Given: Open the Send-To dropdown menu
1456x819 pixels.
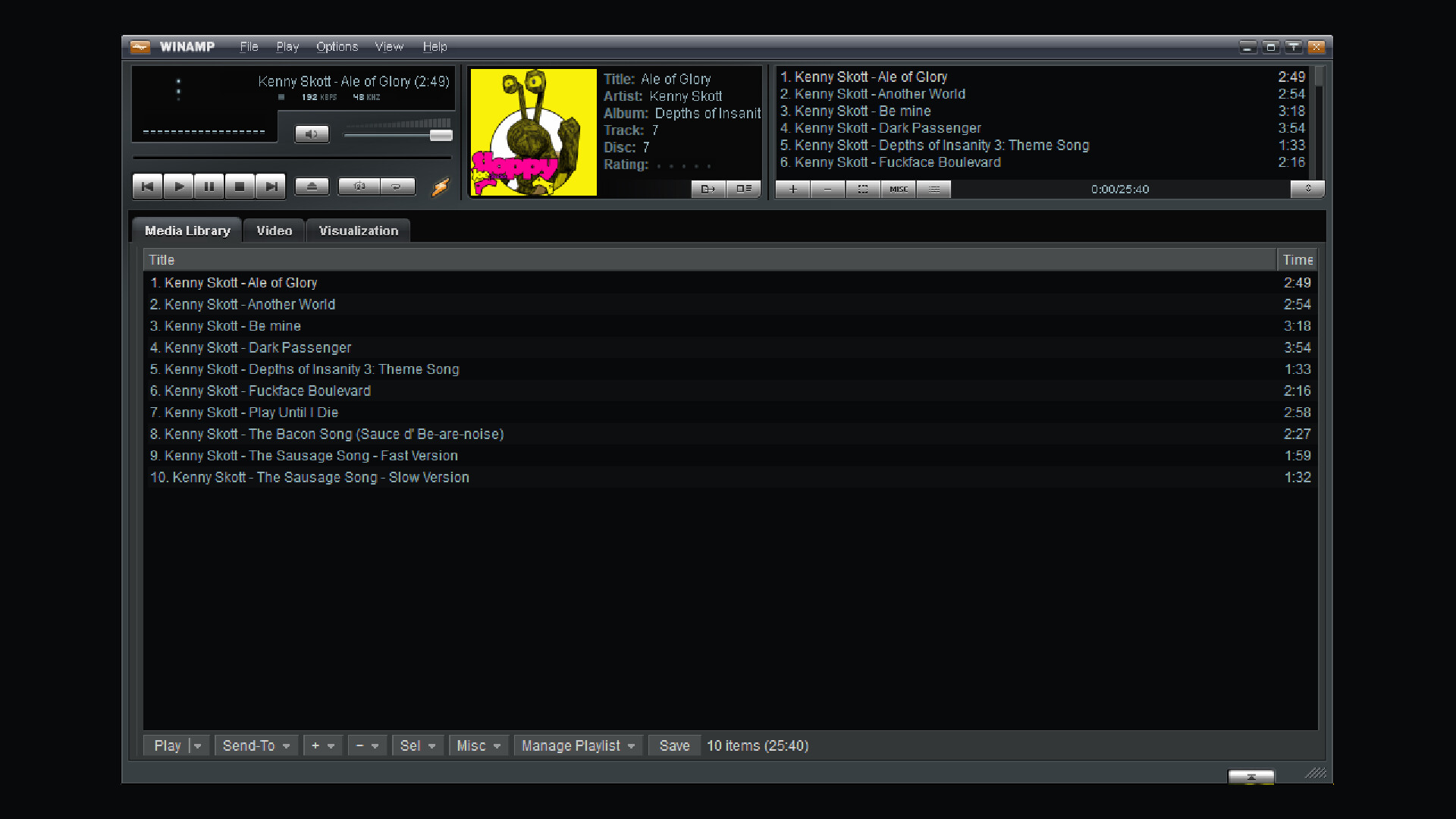Looking at the screenshot, I should pyautogui.click(x=256, y=745).
